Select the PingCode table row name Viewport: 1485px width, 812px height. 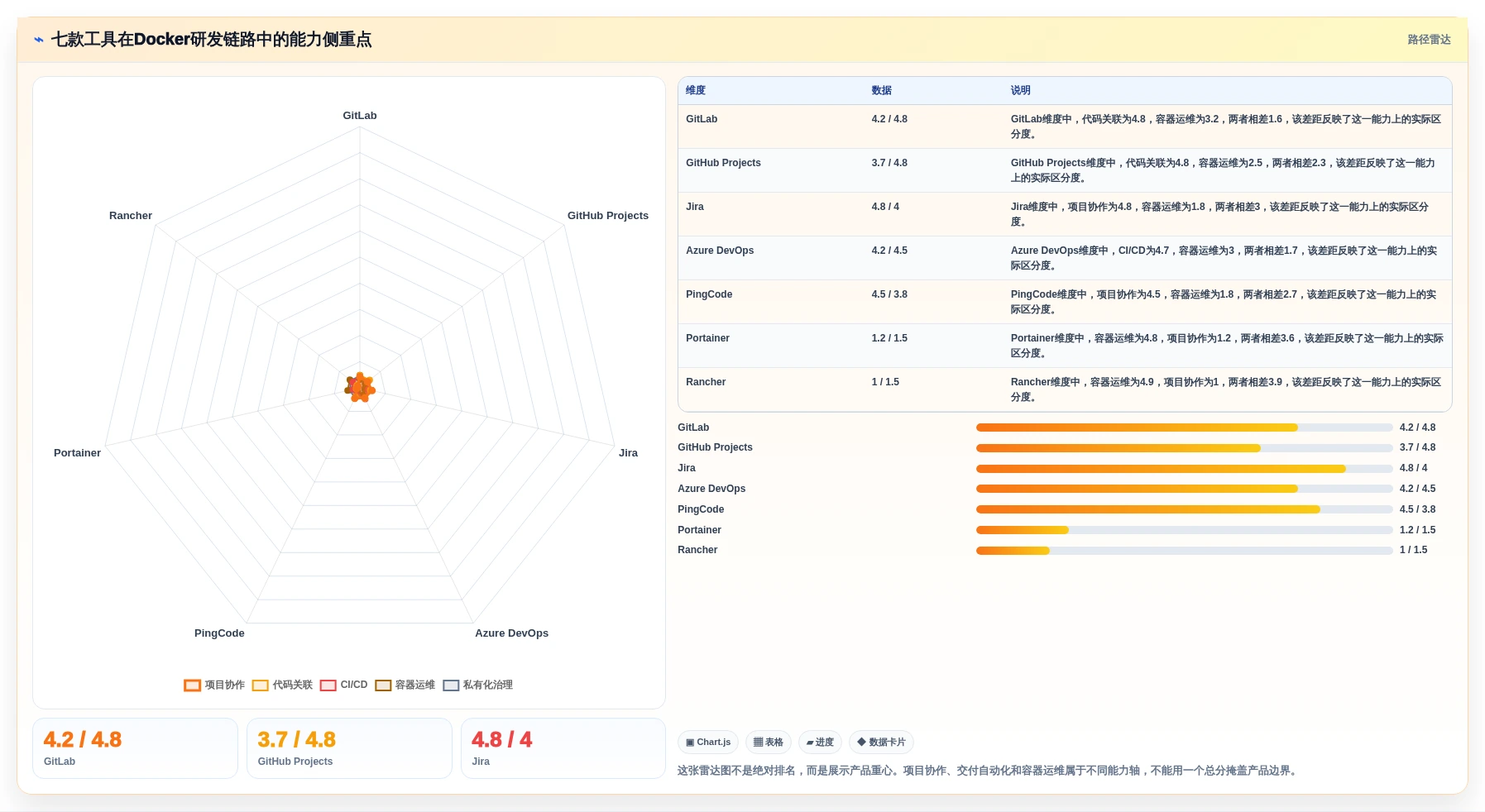point(709,294)
